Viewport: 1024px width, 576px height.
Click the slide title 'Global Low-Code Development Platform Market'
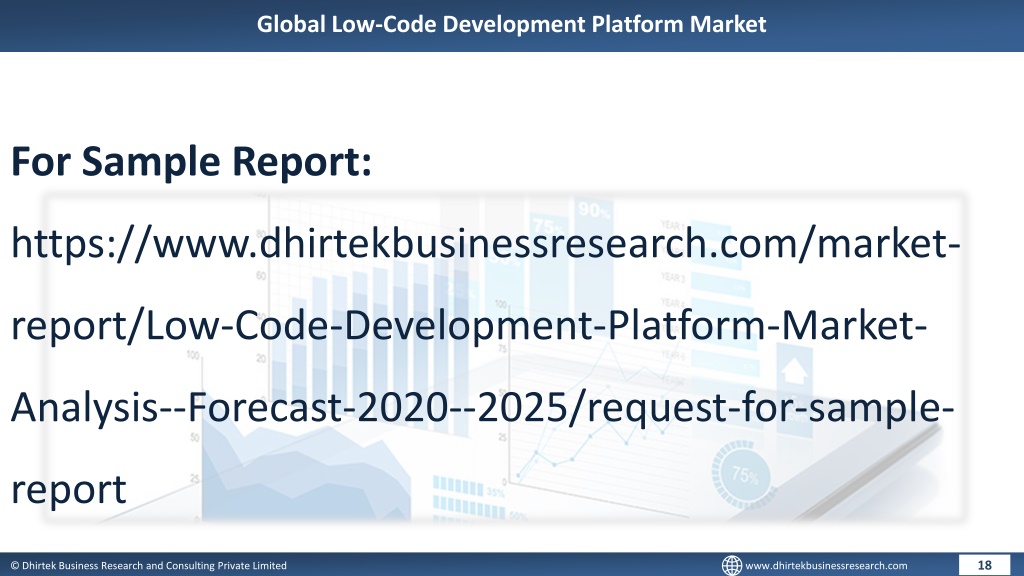[511, 24]
